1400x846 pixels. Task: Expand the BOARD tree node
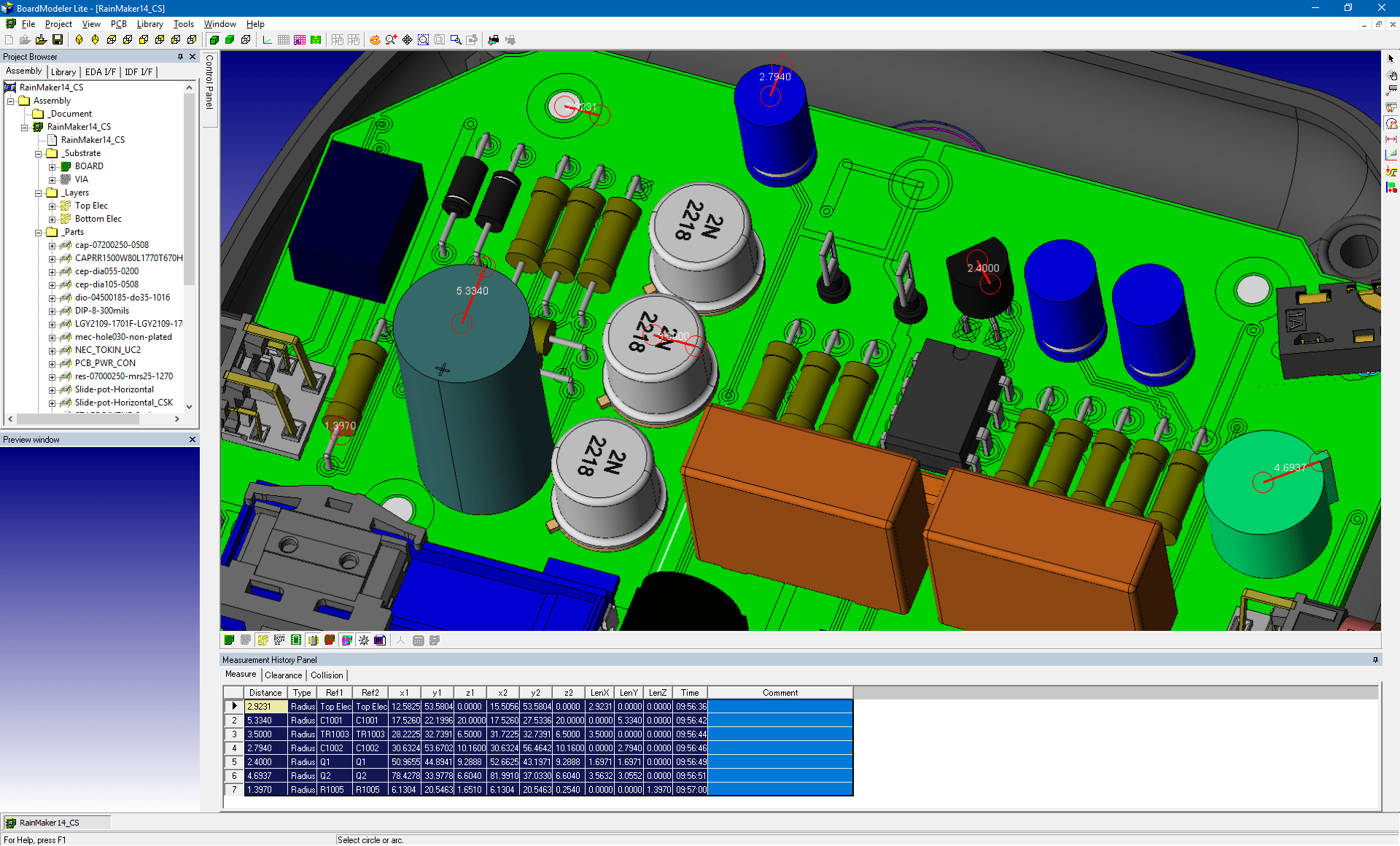(52, 166)
